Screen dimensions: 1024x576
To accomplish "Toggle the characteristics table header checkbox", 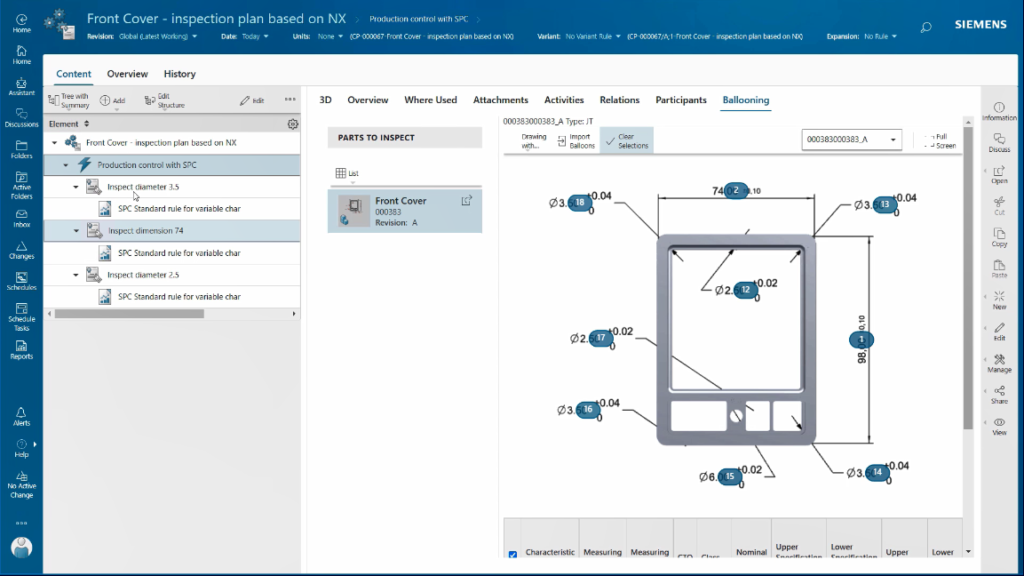I will [513, 554].
